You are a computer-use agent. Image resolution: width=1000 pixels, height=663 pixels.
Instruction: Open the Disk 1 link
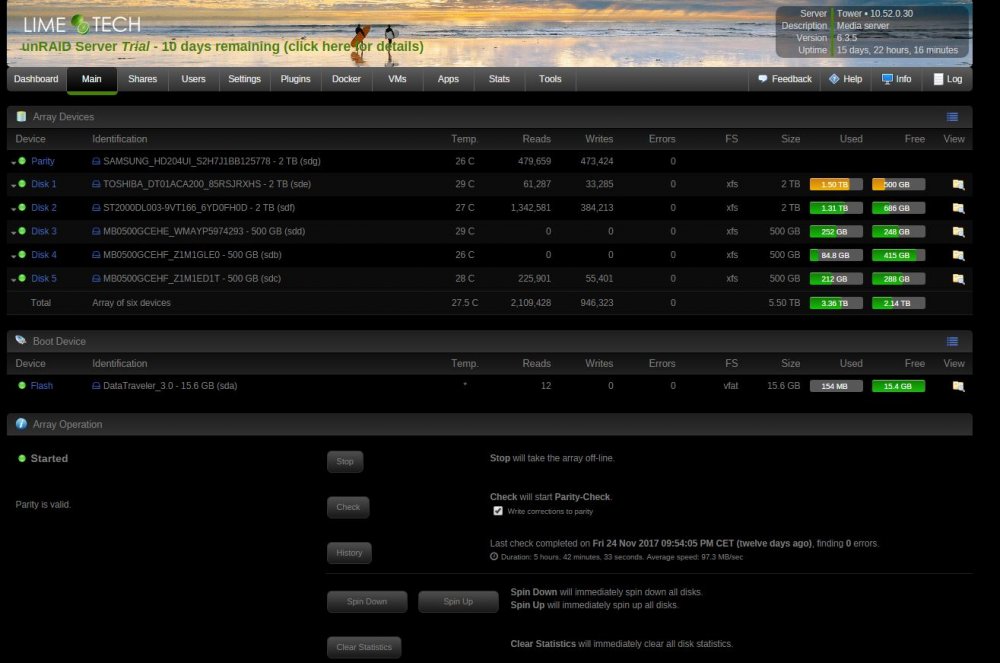pyautogui.click(x=44, y=184)
